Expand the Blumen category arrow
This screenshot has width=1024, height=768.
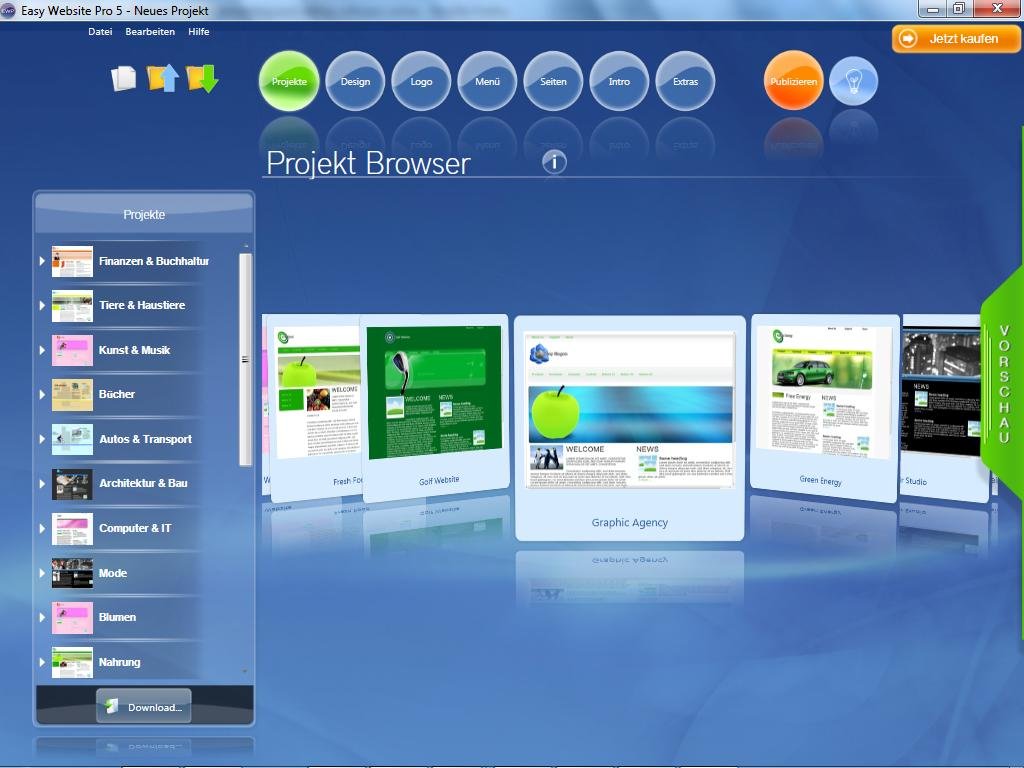[42, 617]
